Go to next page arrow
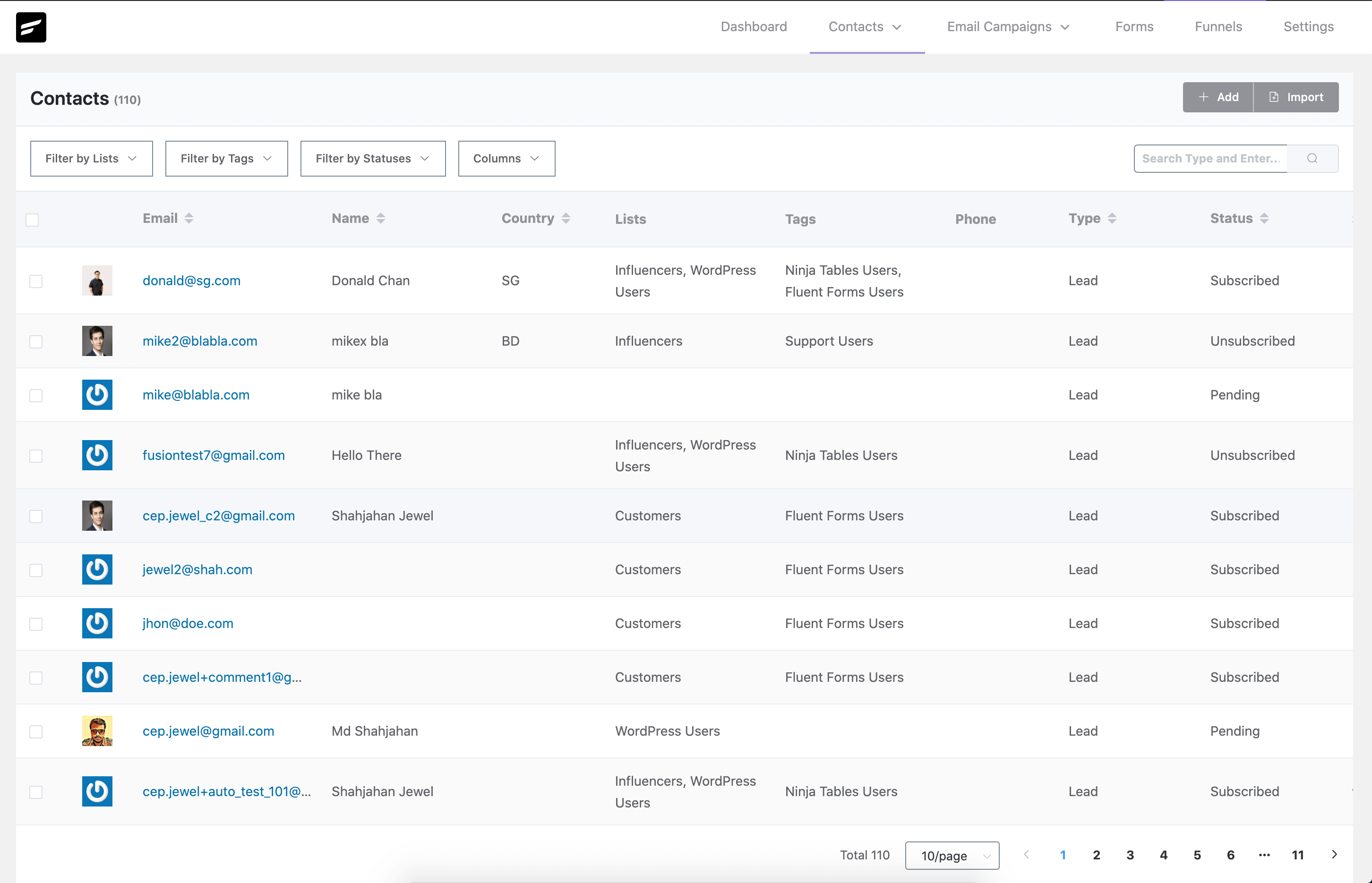Viewport: 1372px width, 883px height. tap(1334, 854)
